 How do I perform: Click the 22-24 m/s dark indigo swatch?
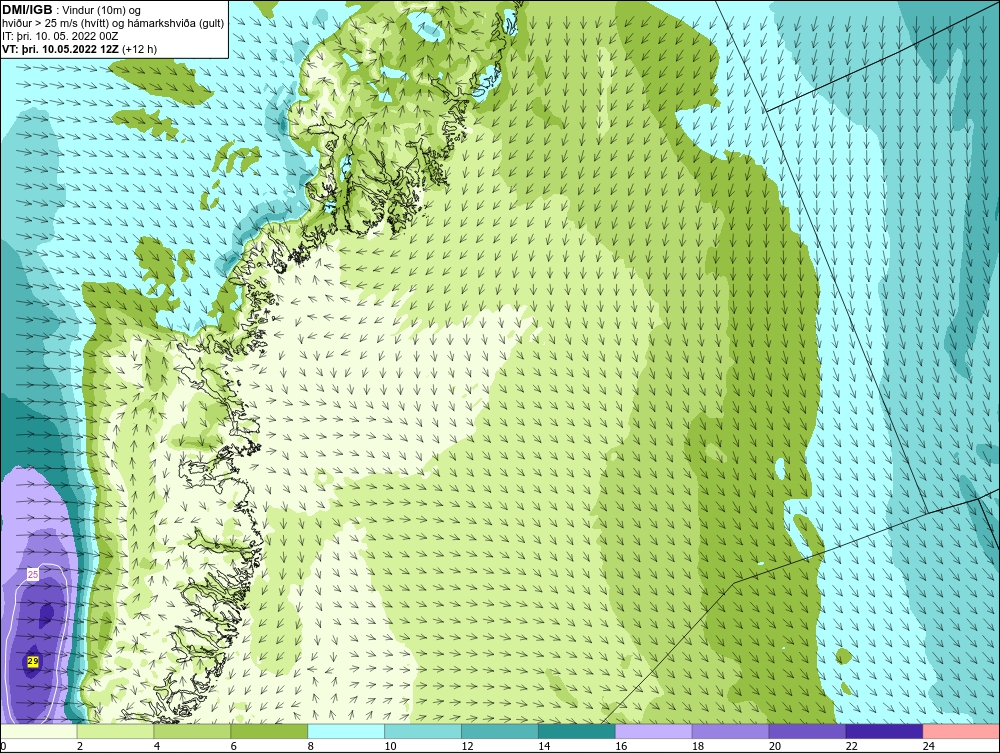tap(884, 731)
